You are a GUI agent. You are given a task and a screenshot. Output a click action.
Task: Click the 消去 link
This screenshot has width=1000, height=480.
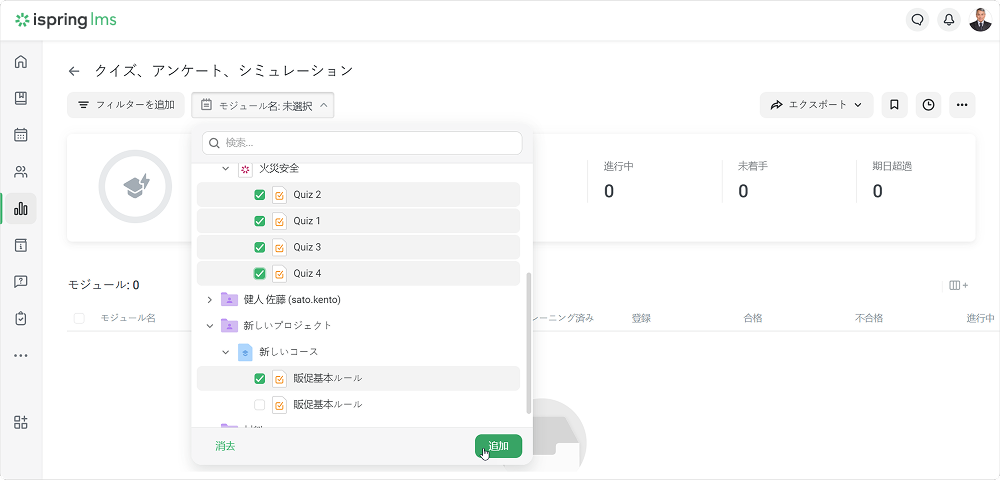pyautogui.click(x=225, y=446)
